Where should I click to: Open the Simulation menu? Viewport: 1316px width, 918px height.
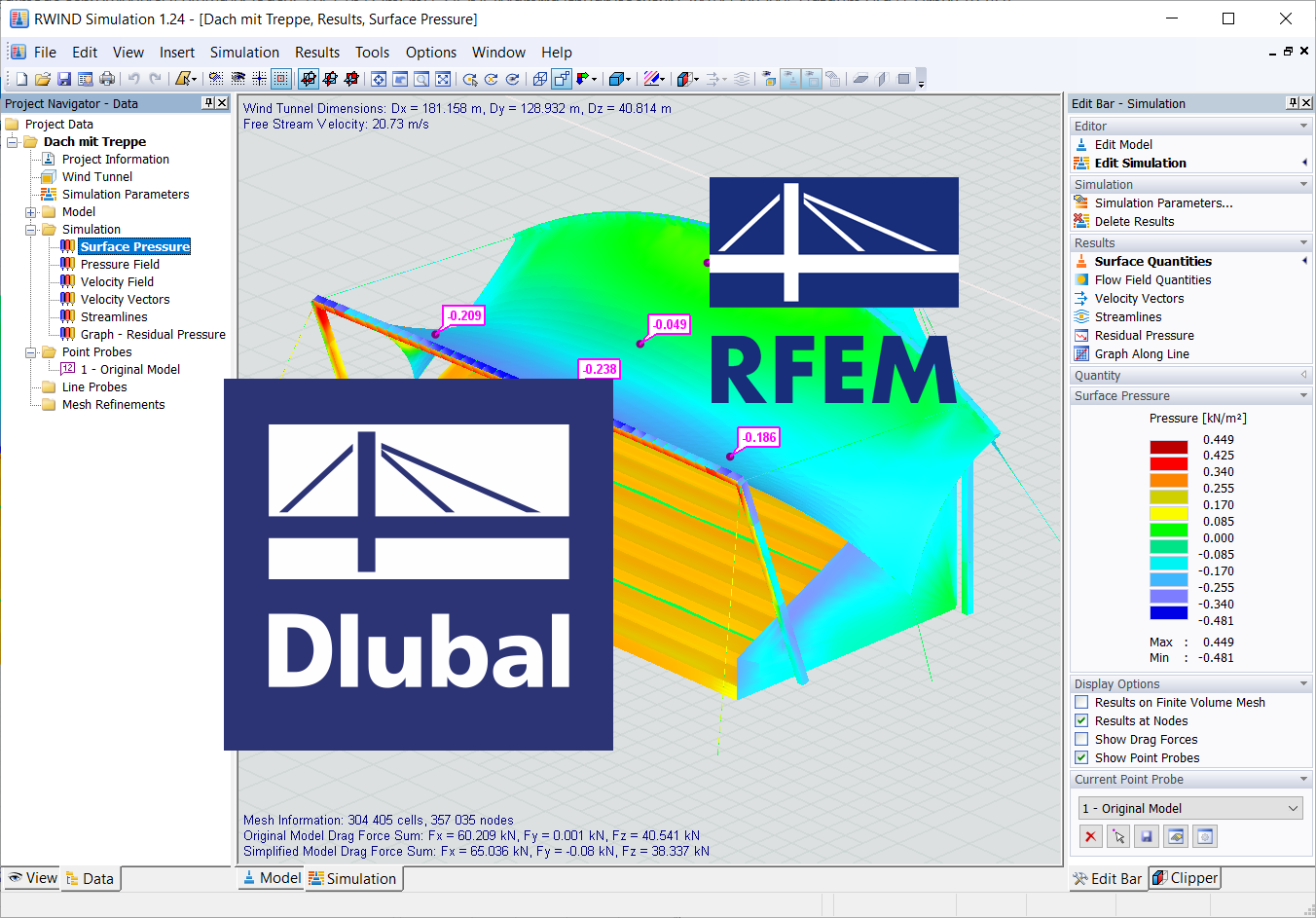(x=244, y=53)
